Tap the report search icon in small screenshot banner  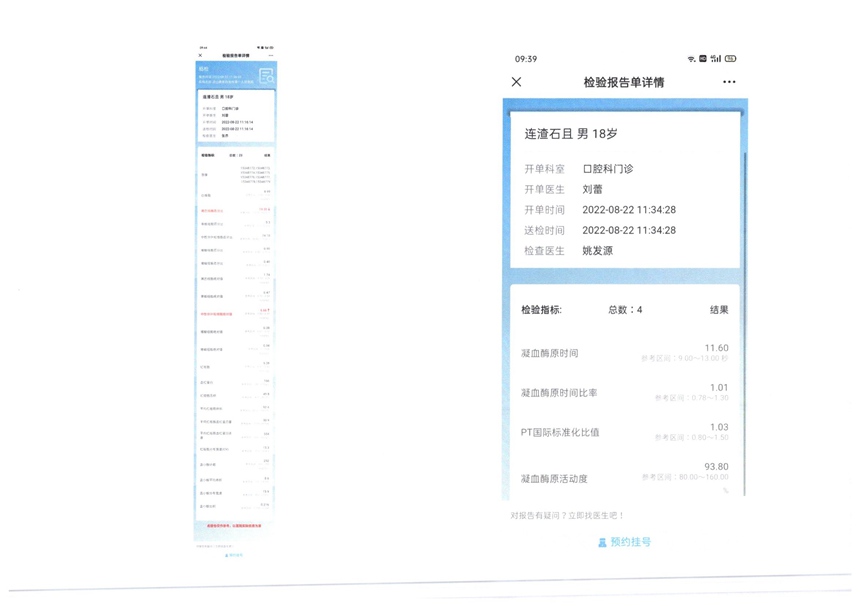[267, 76]
